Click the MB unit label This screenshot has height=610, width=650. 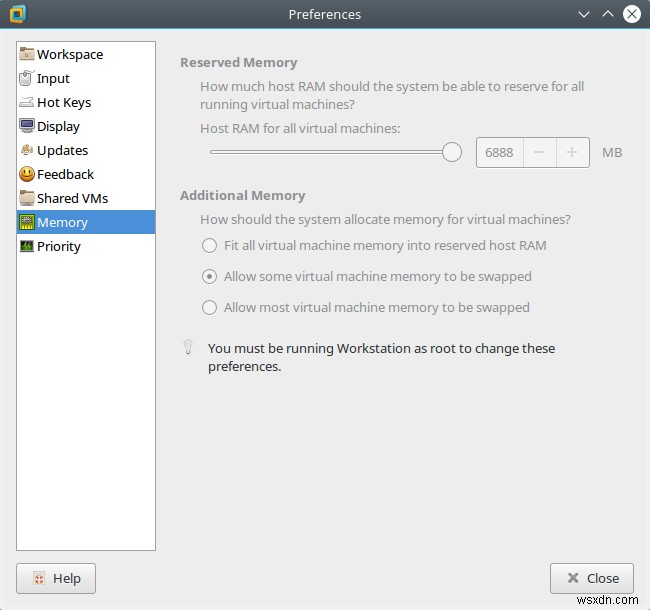click(x=612, y=152)
